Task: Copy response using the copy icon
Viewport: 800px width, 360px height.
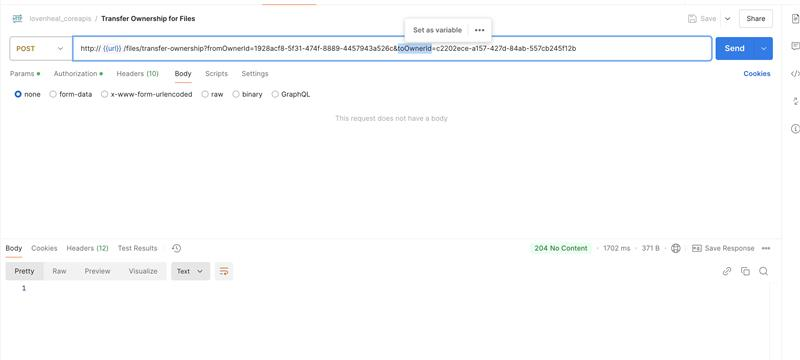Action: pyautogui.click(x=745, y=271)
